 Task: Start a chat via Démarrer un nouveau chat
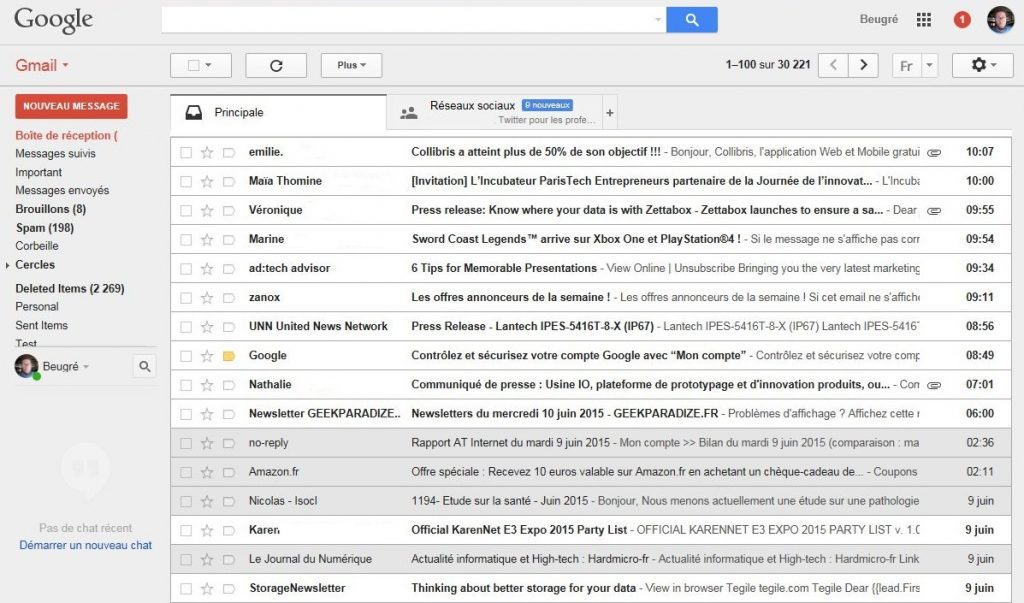coord(86,545)
